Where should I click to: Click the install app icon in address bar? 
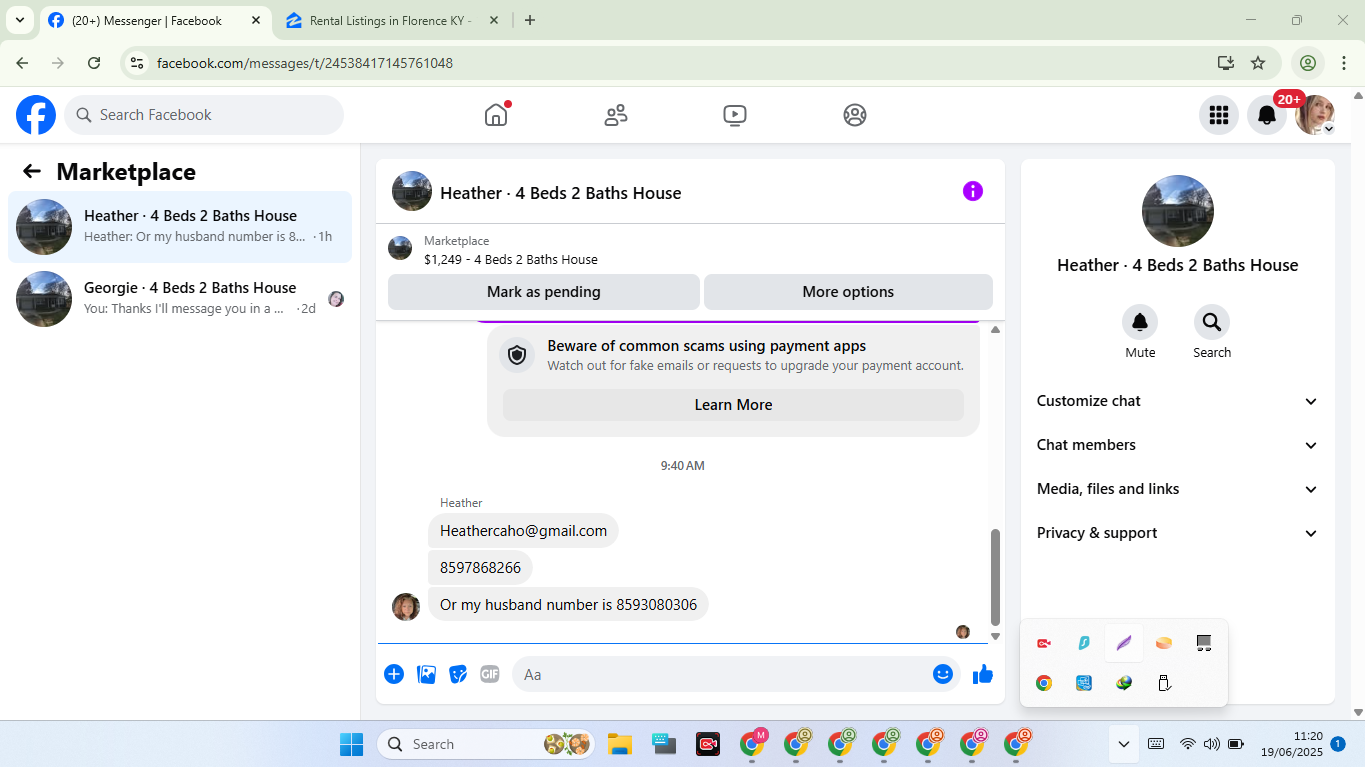point(1226,63)
